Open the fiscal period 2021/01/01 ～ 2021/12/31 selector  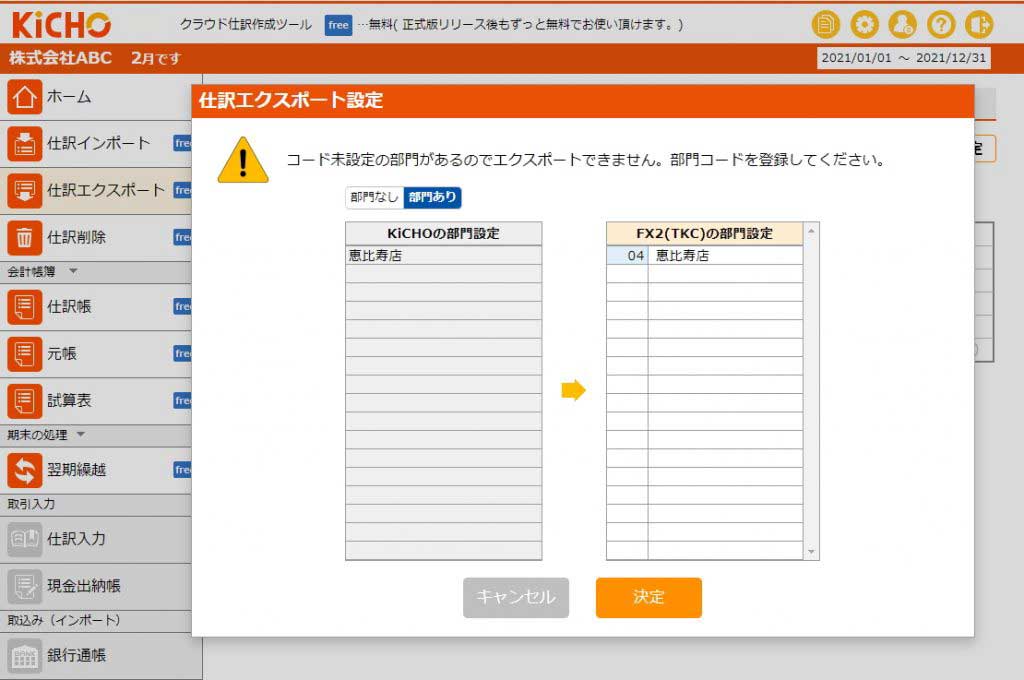point(903,58)
